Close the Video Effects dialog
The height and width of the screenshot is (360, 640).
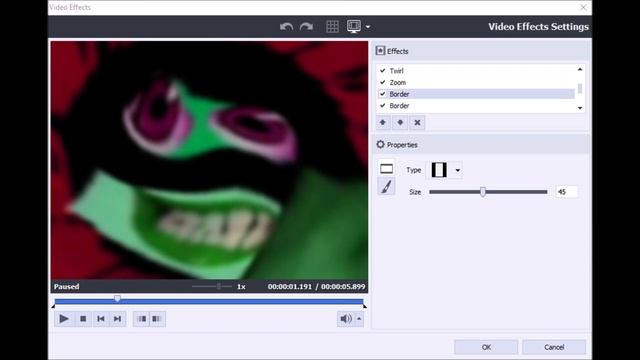(583, 7)
